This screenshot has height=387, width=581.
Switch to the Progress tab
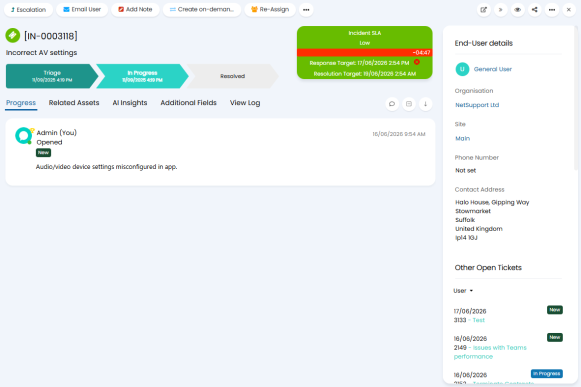(21, 103)
